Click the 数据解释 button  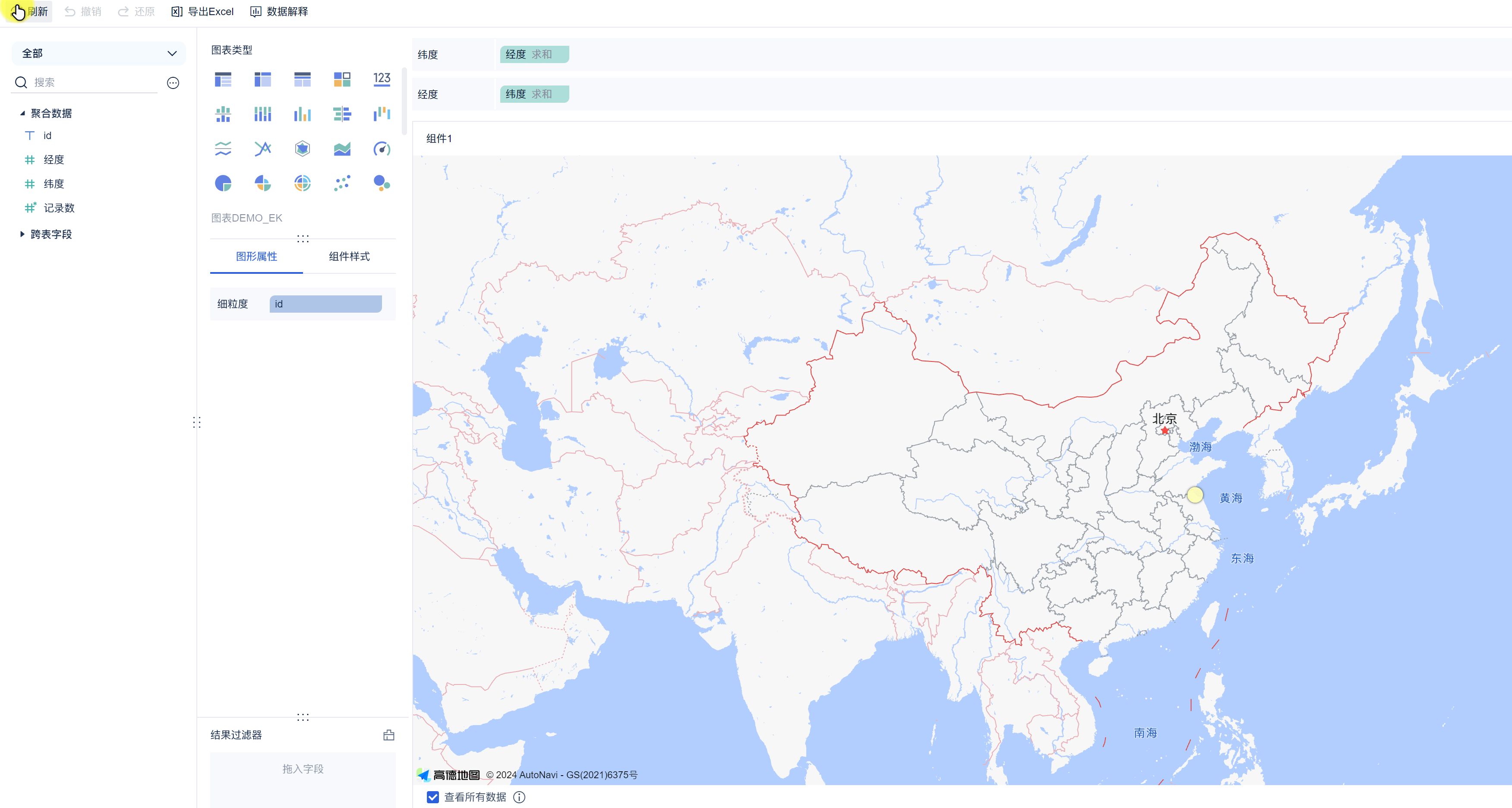[279, 11]
